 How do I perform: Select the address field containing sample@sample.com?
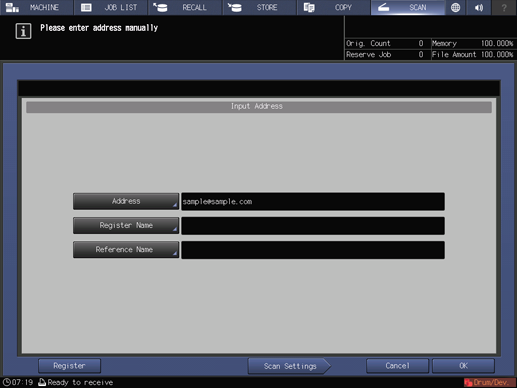(313, 201)
